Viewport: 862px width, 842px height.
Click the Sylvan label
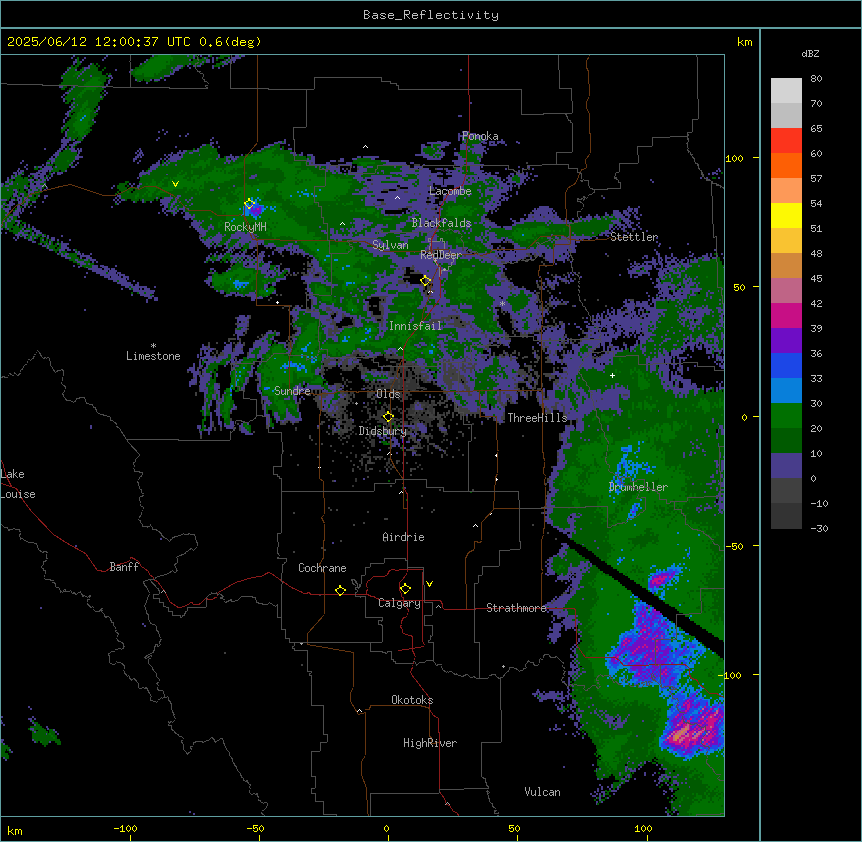(390, 245)
